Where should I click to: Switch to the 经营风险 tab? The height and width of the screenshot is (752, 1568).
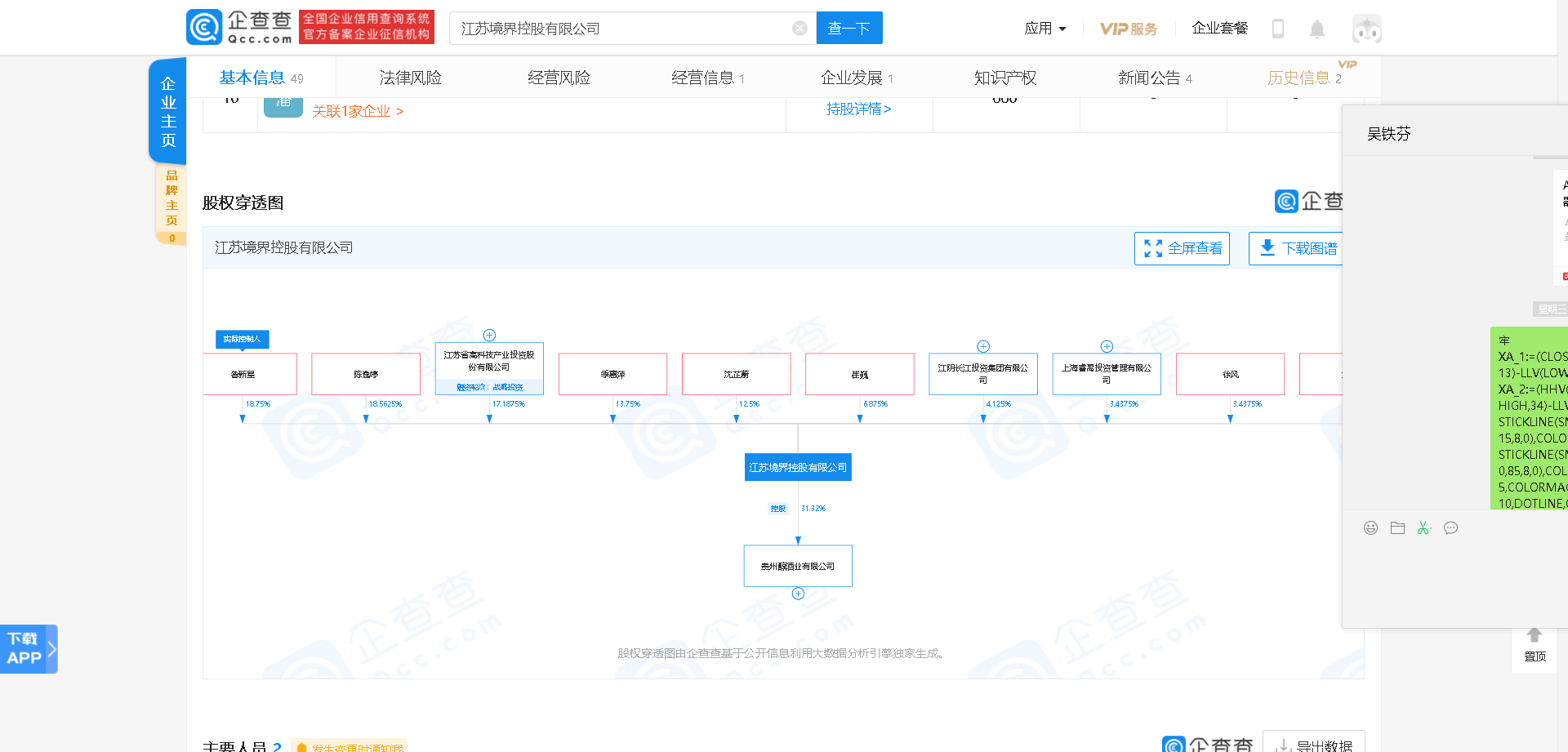(x=559, y=78)
